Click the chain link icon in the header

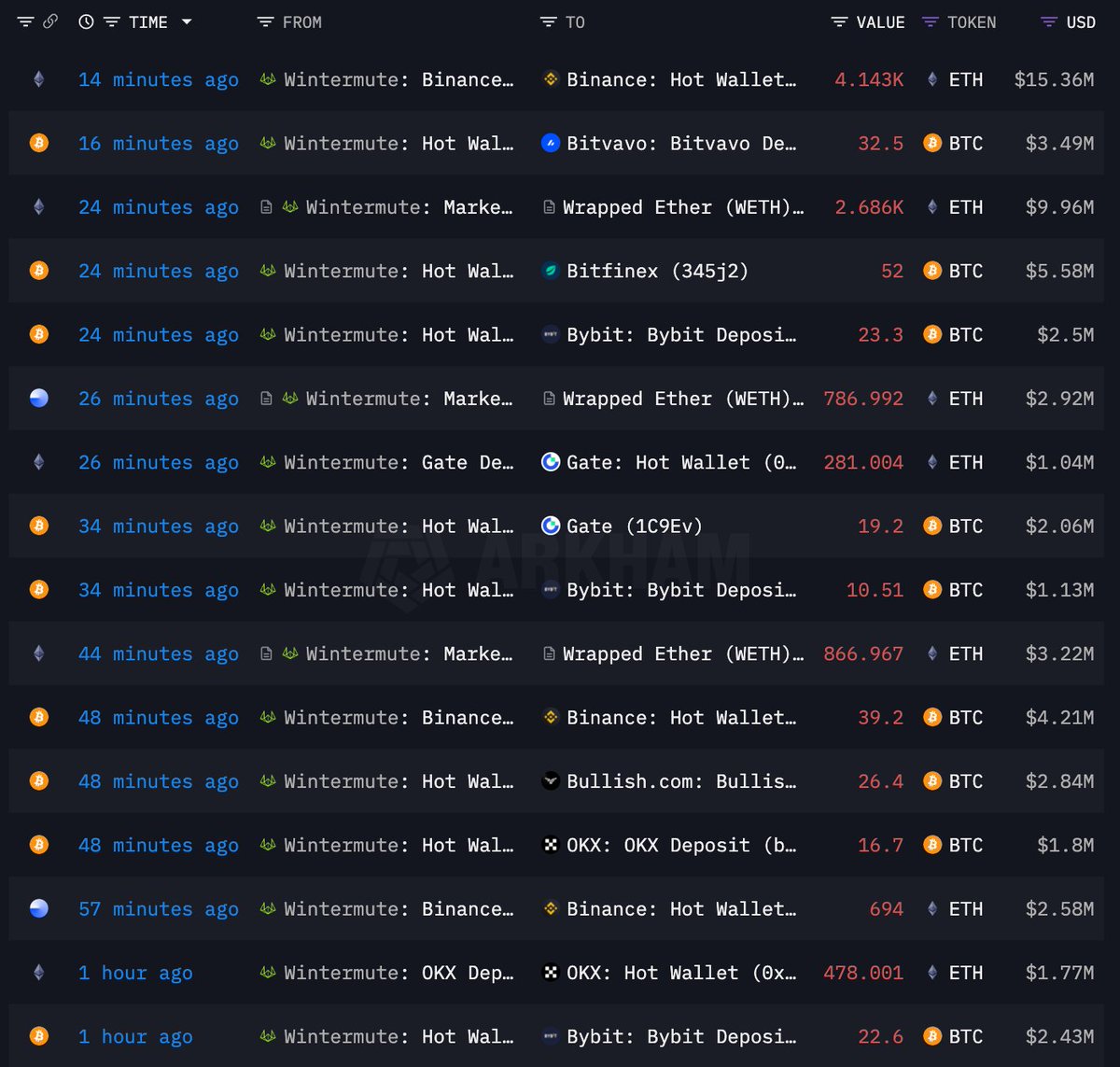tap(50, 21)
